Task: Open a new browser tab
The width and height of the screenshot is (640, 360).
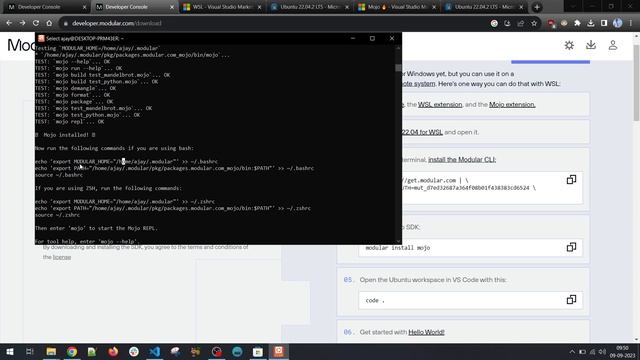Action: (x=537, y=7)
